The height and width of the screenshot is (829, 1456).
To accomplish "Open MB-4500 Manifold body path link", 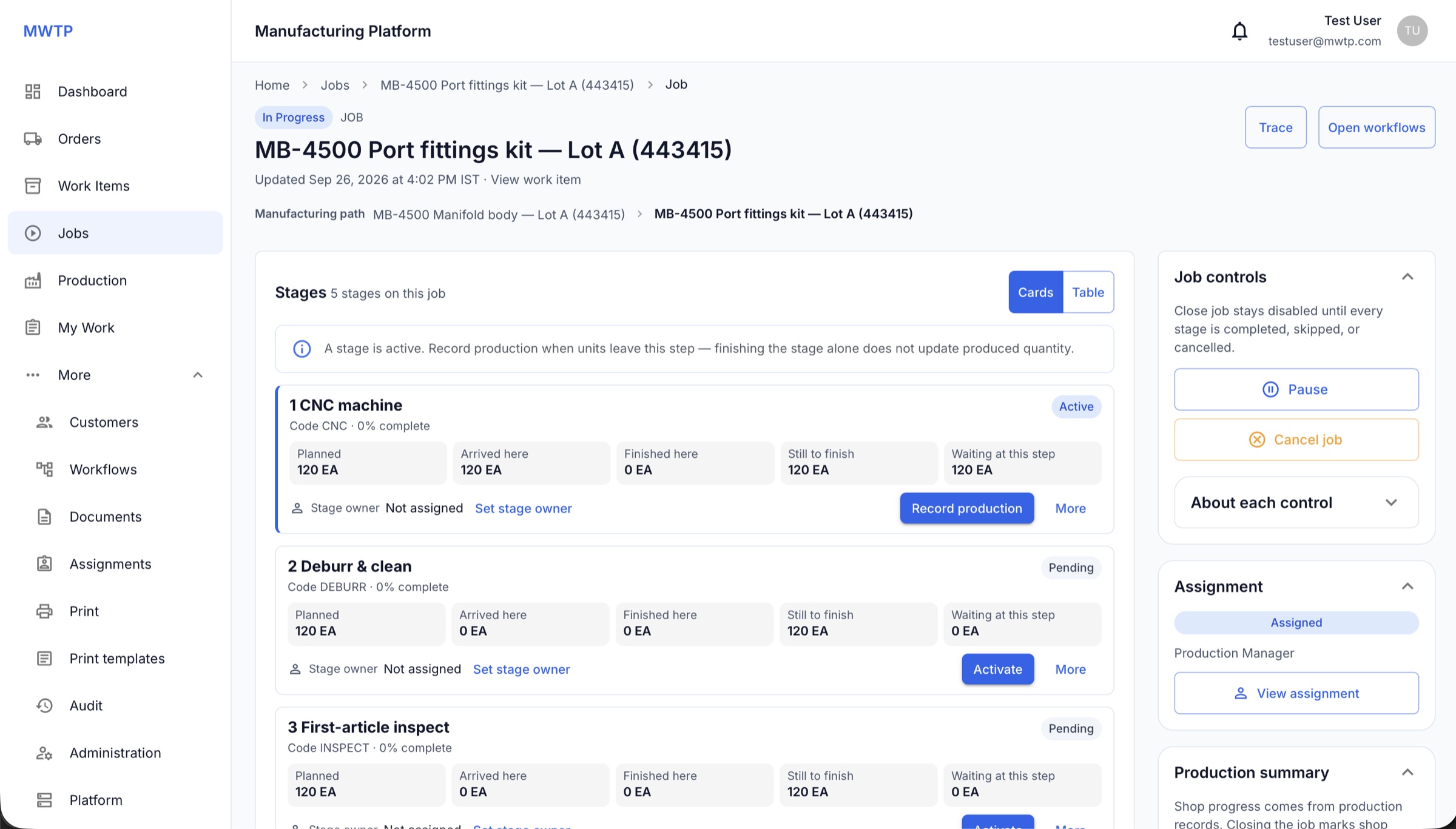I will 499,215.
